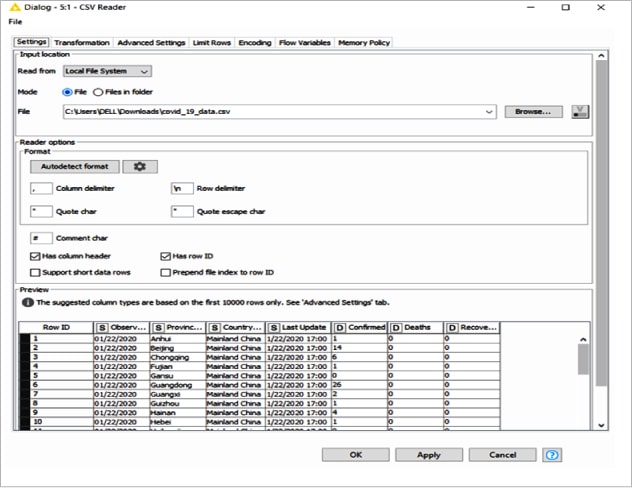This screenshot has width=632, height=490.
Task: Switch to the Transformation tab
Action: click(x=82, y=43)
